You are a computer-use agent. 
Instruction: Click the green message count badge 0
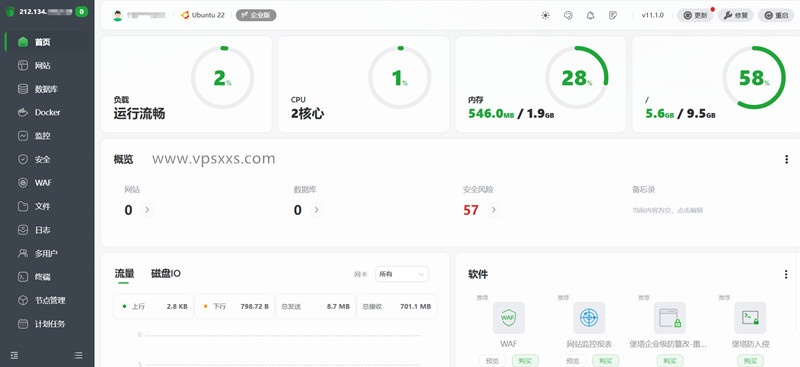point(81,12)
